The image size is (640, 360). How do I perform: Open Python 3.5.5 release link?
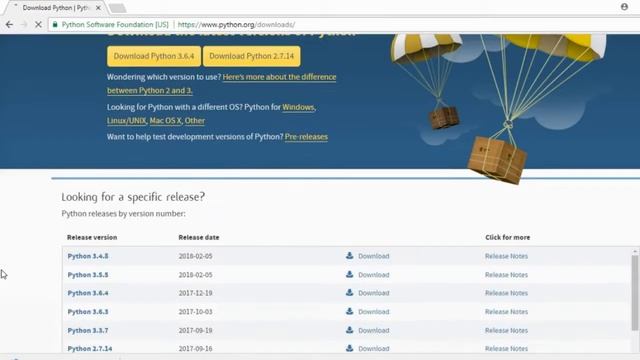pyautogui.click(x=88, y=275)
